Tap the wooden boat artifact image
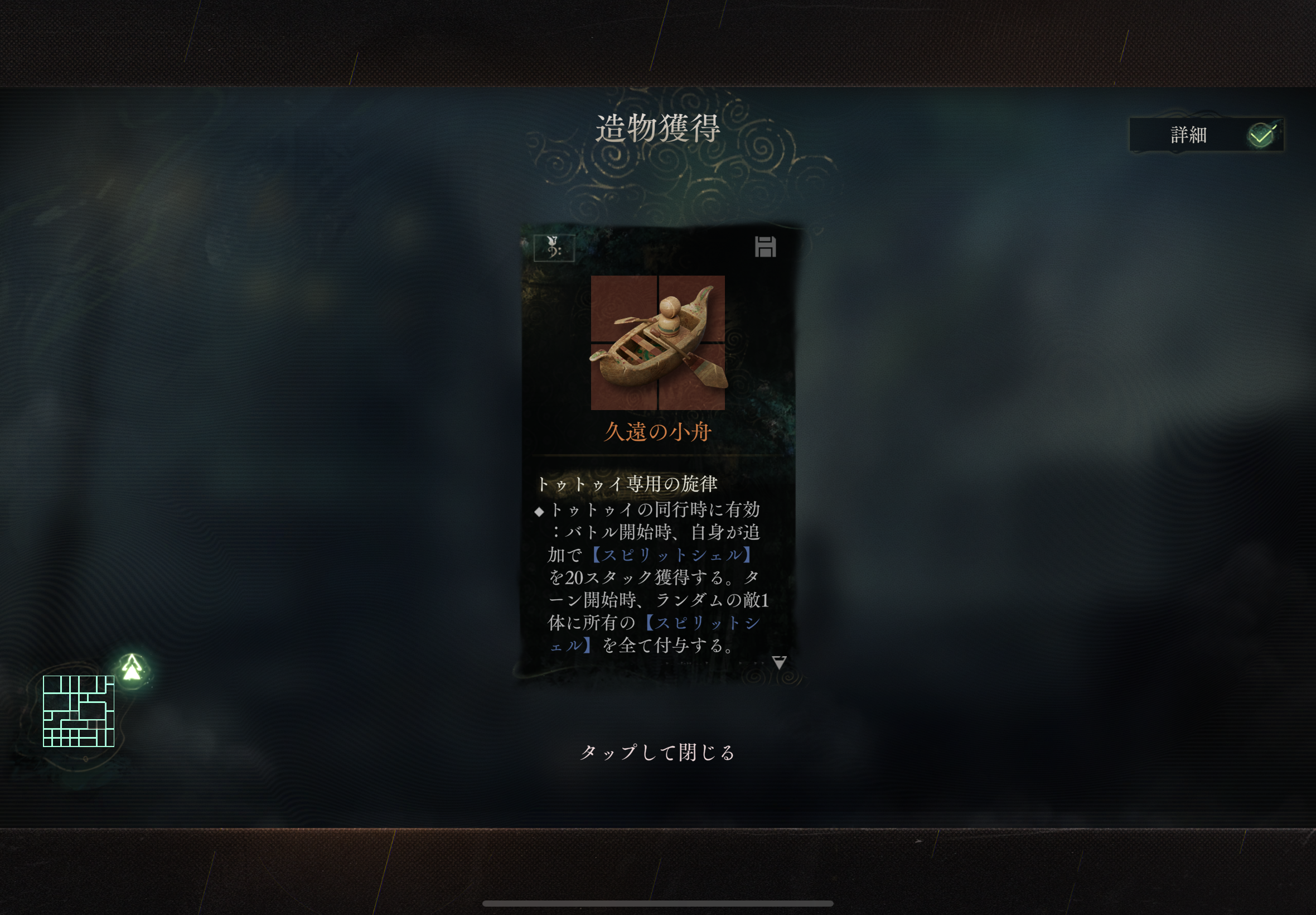Viewport: 1316px width, 915px height. [x=657, y=343]
